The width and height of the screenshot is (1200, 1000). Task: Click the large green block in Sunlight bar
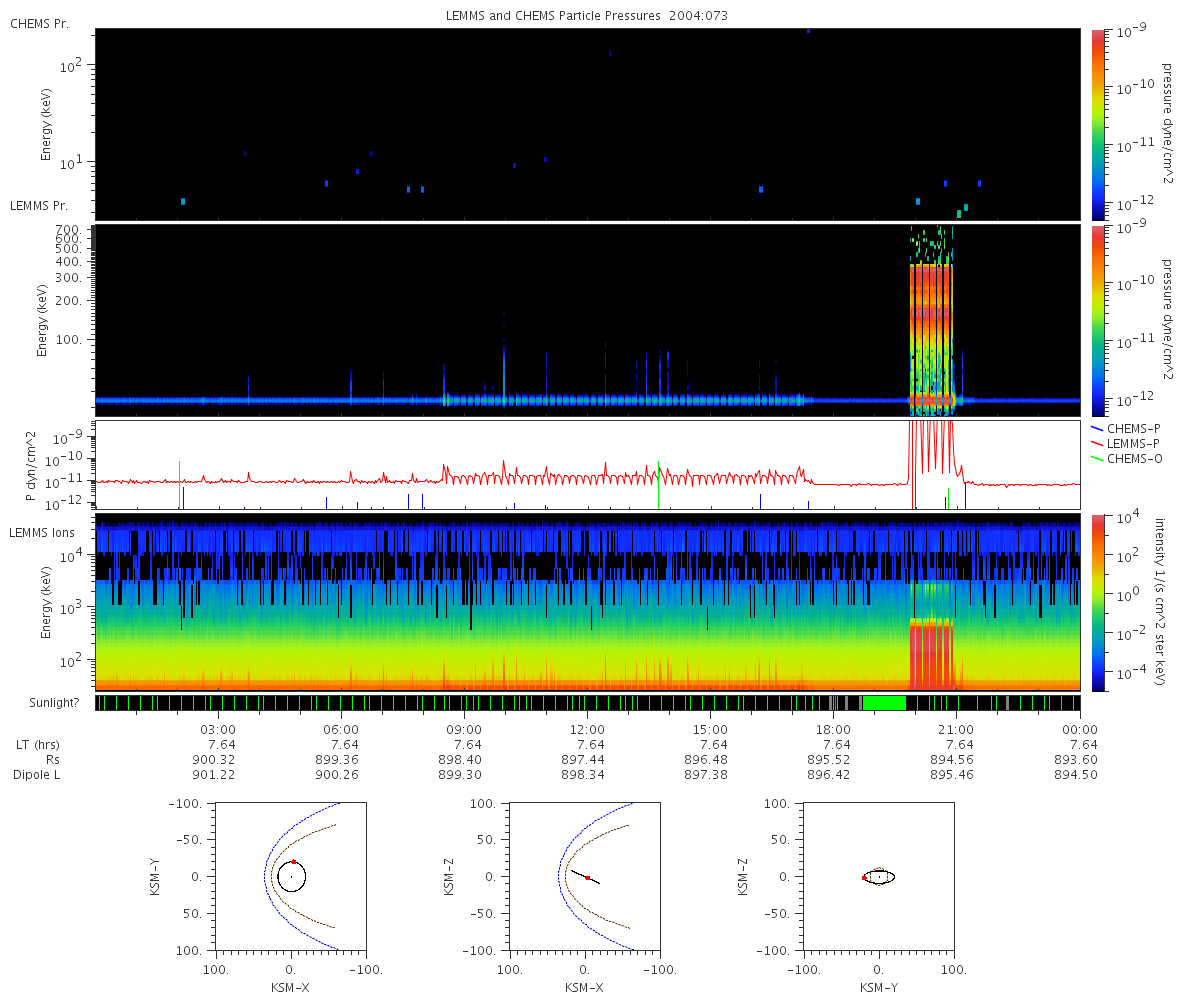884,703
